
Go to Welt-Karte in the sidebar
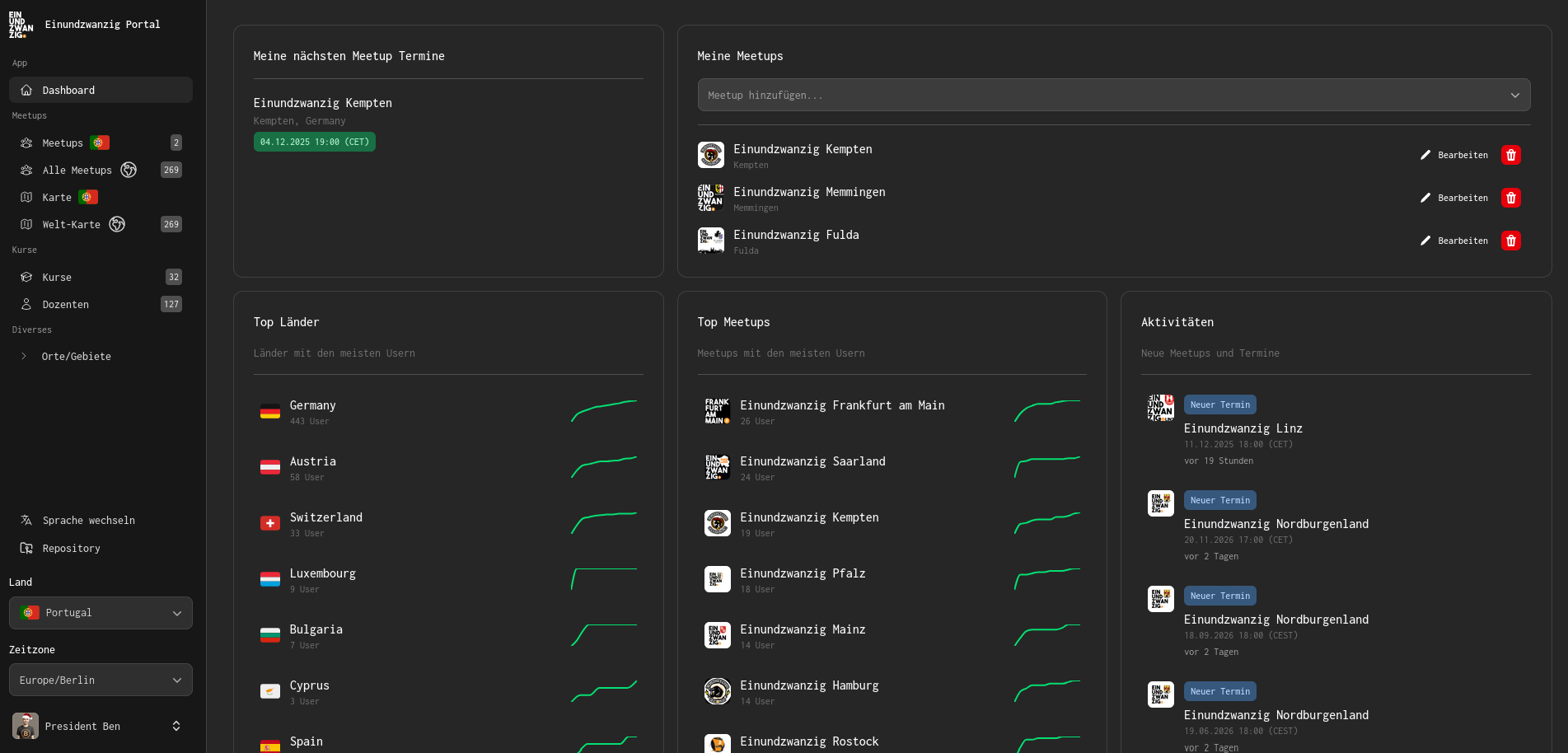(71, 225)
